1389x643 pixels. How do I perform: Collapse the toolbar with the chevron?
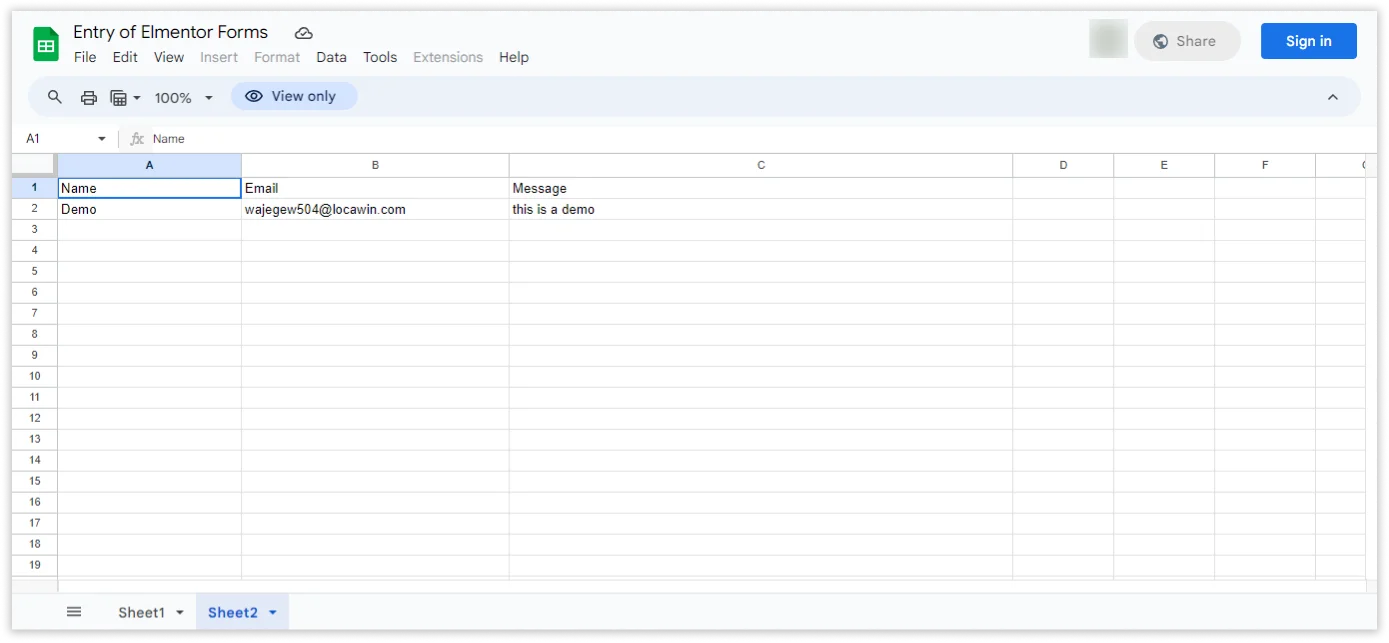tap(1332, 97)
